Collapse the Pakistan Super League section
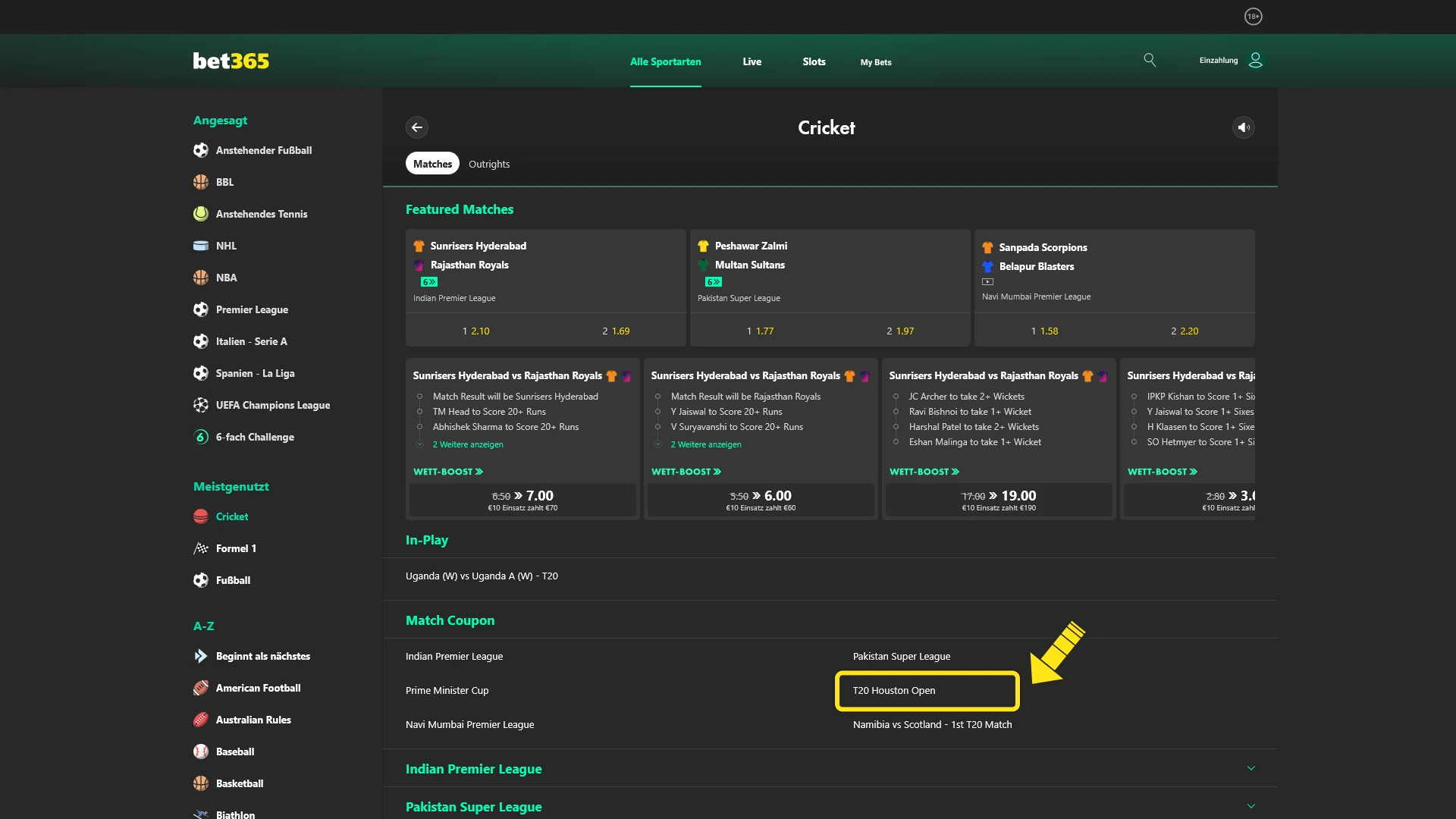Image resolution: width=1456 pixels, height=819 pixels. click(1251, 807)
